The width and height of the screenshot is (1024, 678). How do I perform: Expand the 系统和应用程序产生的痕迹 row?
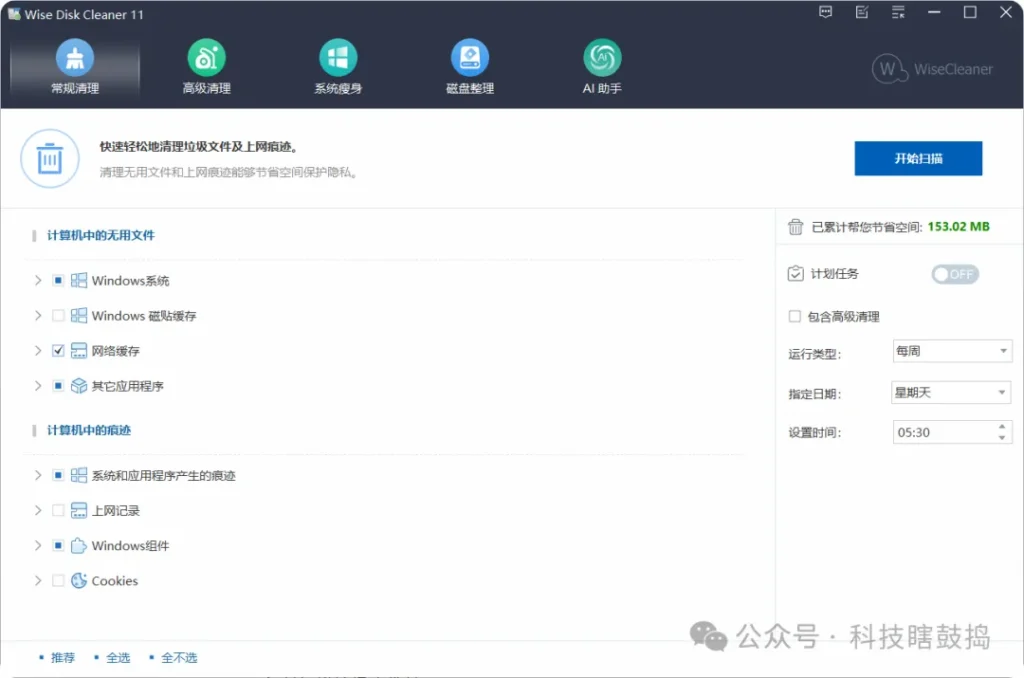point(38,476)
